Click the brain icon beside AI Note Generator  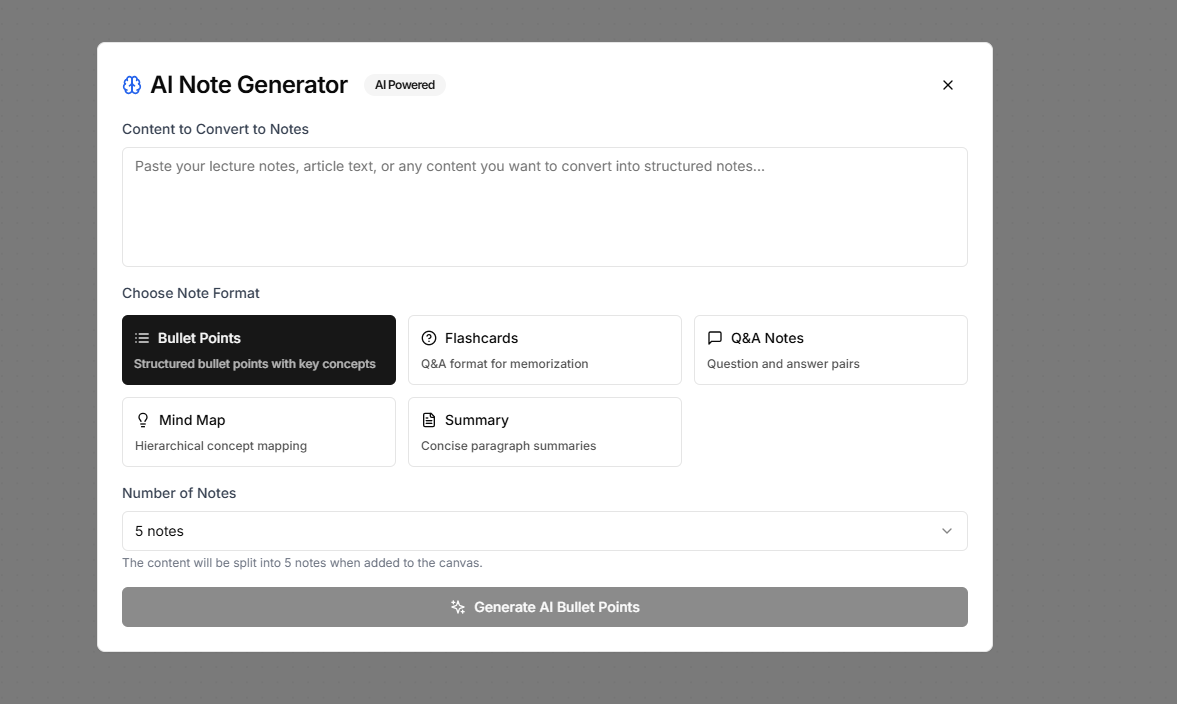point(132,85)
